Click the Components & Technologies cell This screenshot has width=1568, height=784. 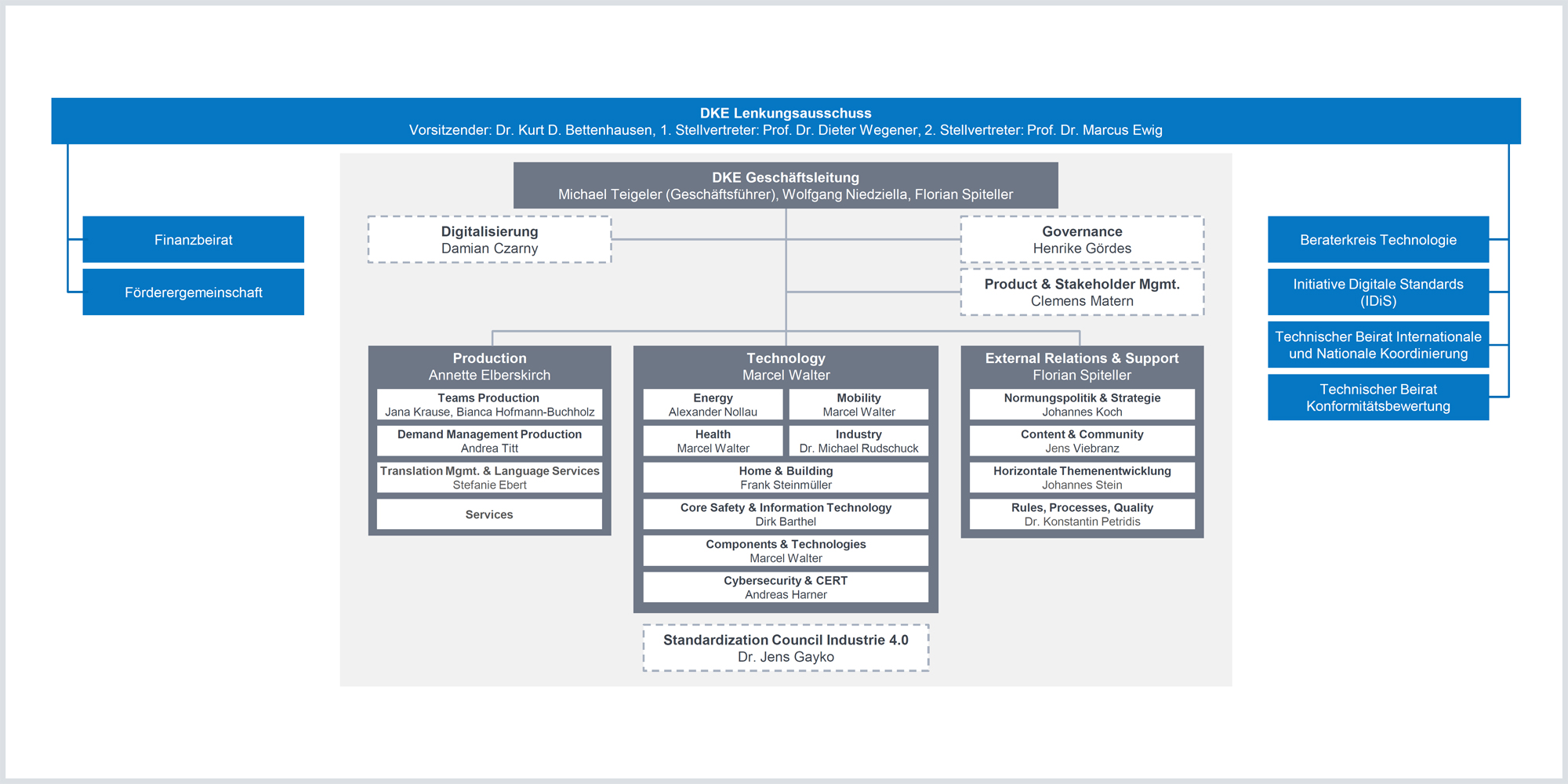click(x=786, y=551)
